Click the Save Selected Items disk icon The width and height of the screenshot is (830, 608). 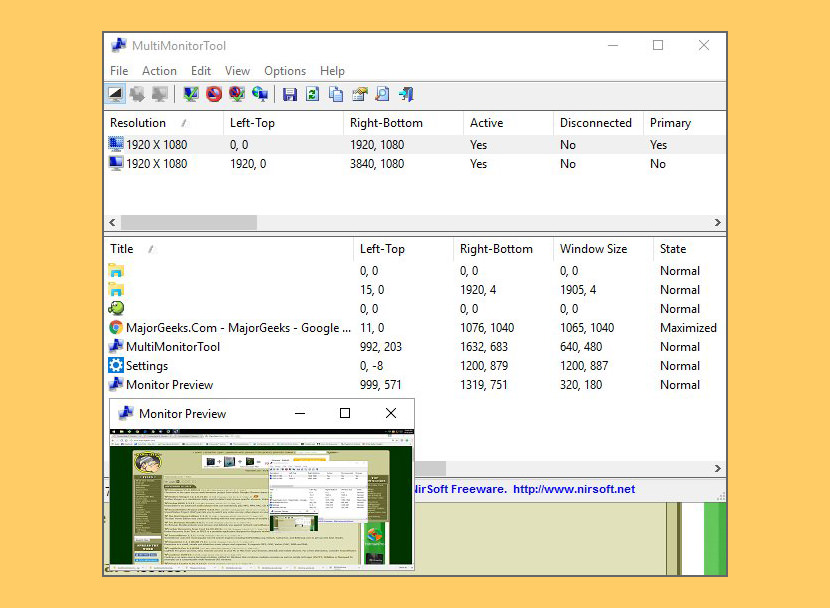(x=290, y=93)
